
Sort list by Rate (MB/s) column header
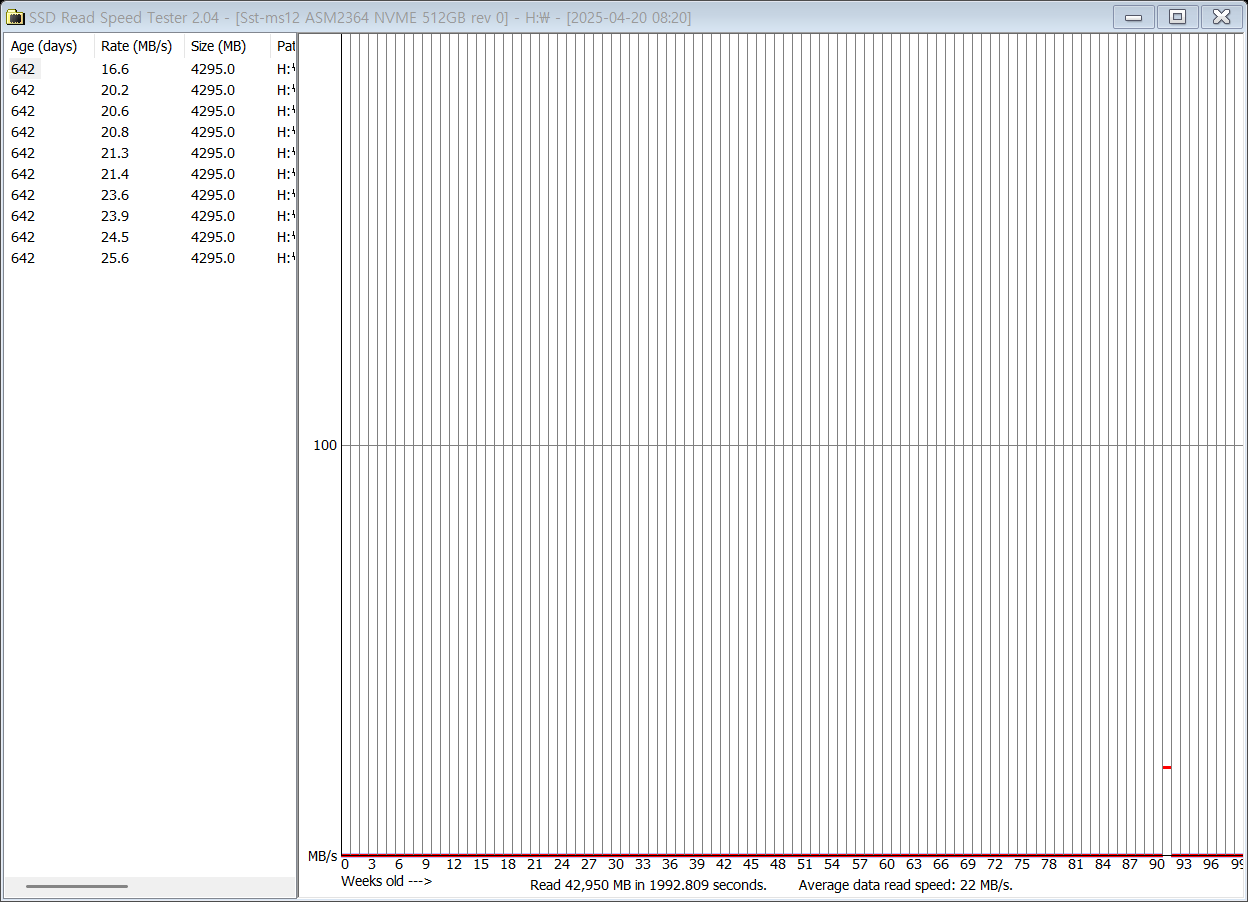[x=136, y=46]
